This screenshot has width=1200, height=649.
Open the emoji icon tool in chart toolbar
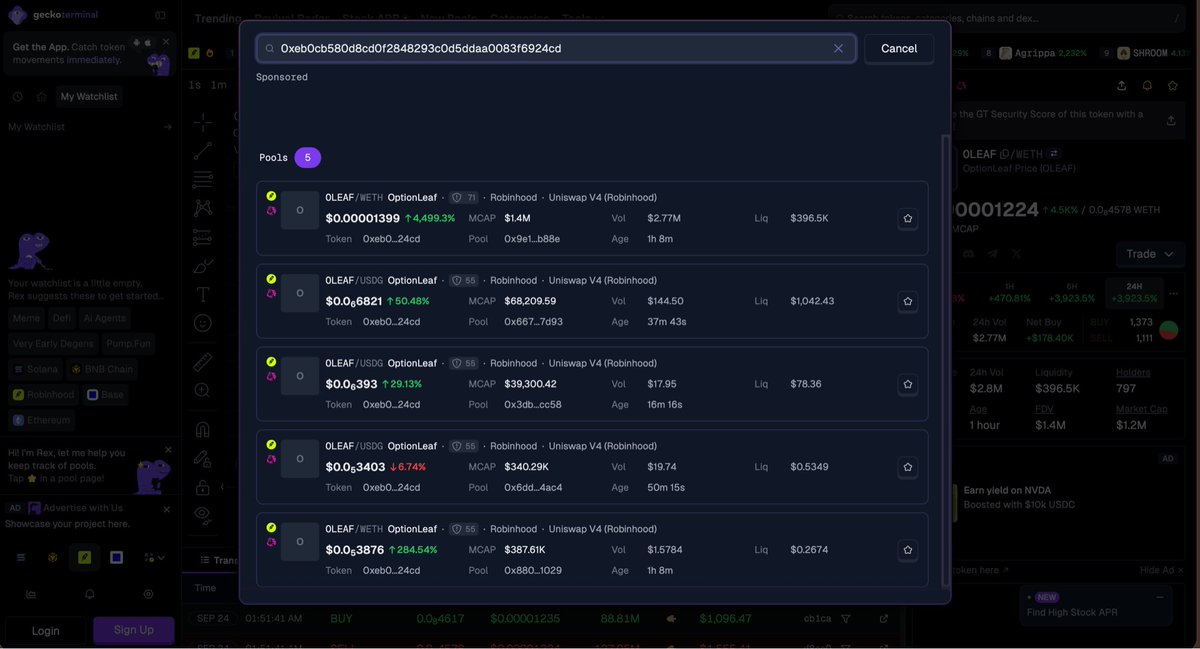pyautogui.click(x=203, y=323)
